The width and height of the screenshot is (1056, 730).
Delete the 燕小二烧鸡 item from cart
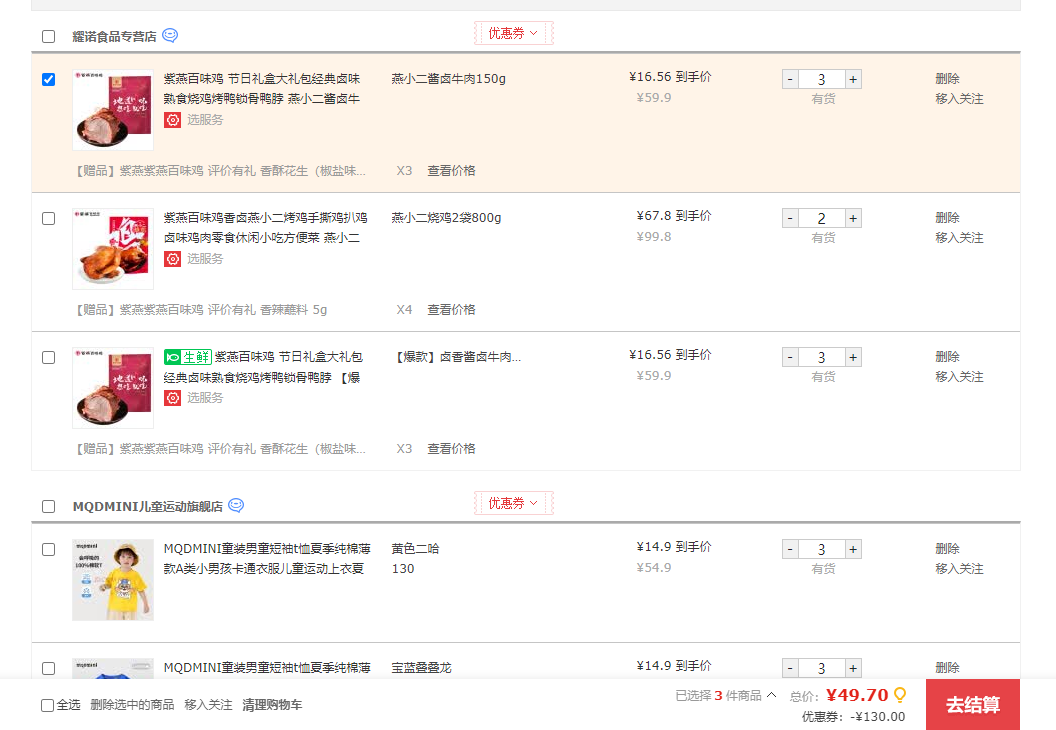coord(947,218)
